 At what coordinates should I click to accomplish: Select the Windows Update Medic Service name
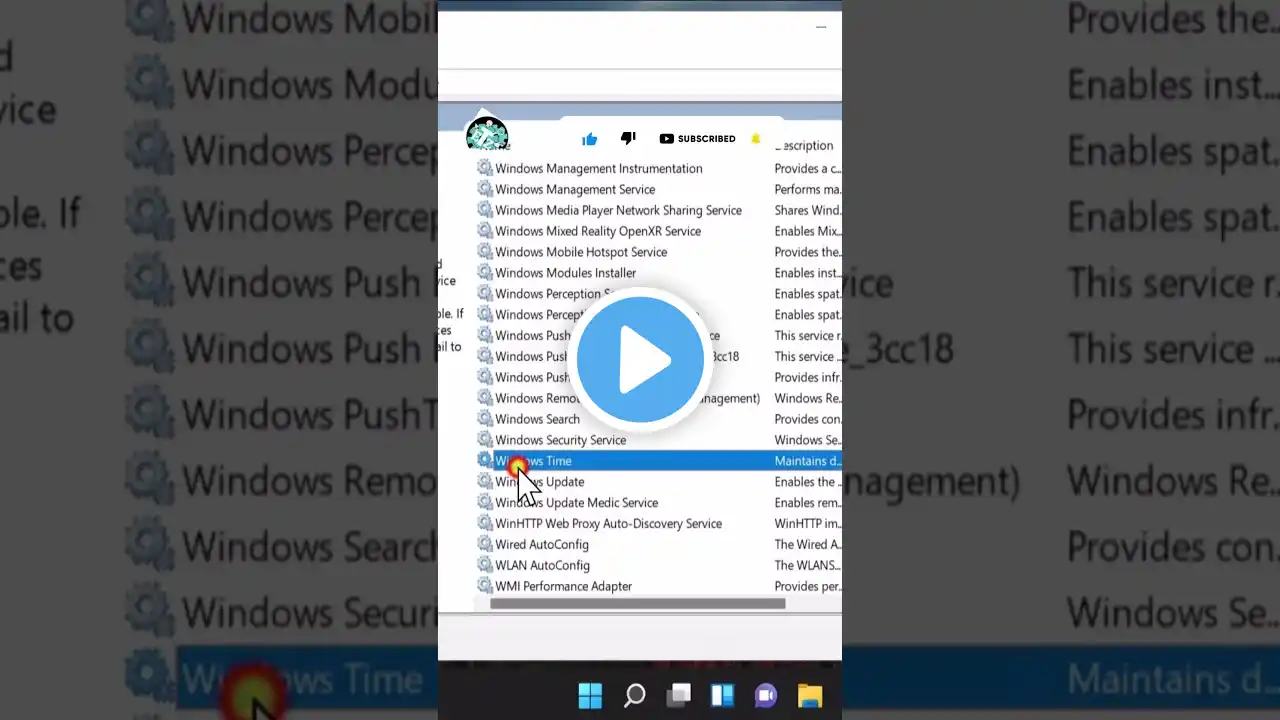(x=576, y=503)
